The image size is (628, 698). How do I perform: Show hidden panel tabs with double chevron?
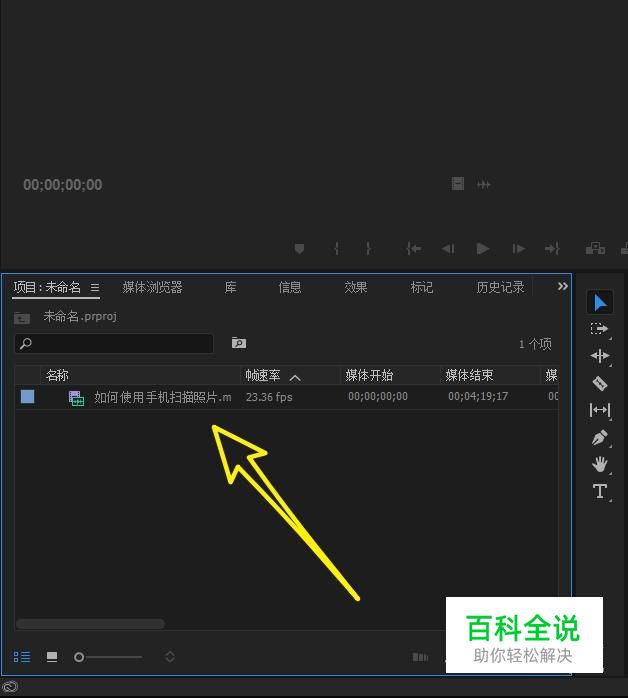click(563, 286)
